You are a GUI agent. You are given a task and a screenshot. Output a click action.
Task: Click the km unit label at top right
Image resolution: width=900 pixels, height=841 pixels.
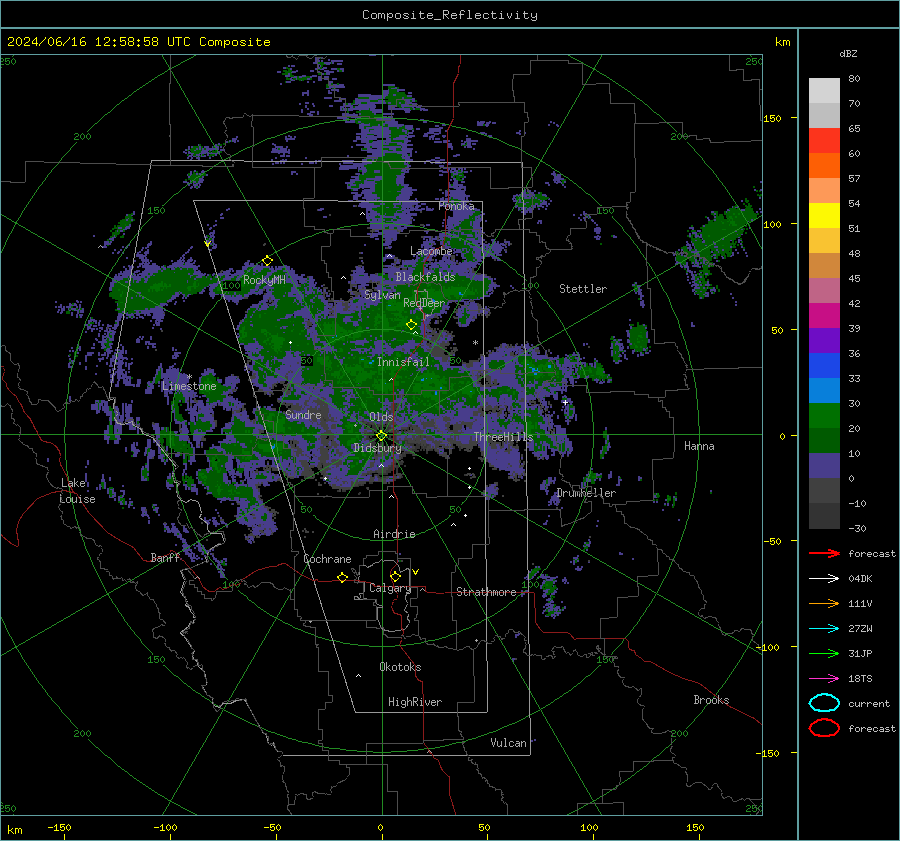tap(782, 42)
